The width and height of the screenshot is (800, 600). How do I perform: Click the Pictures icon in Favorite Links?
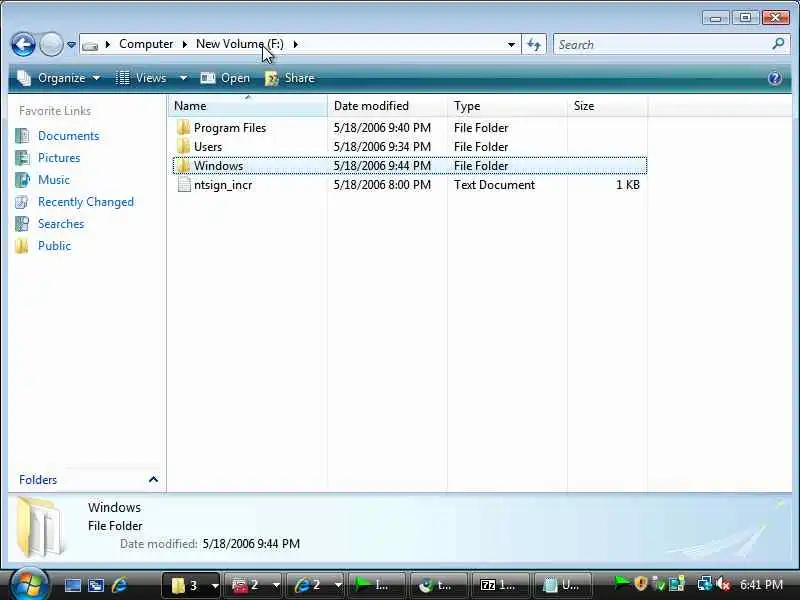click(22, 158)
